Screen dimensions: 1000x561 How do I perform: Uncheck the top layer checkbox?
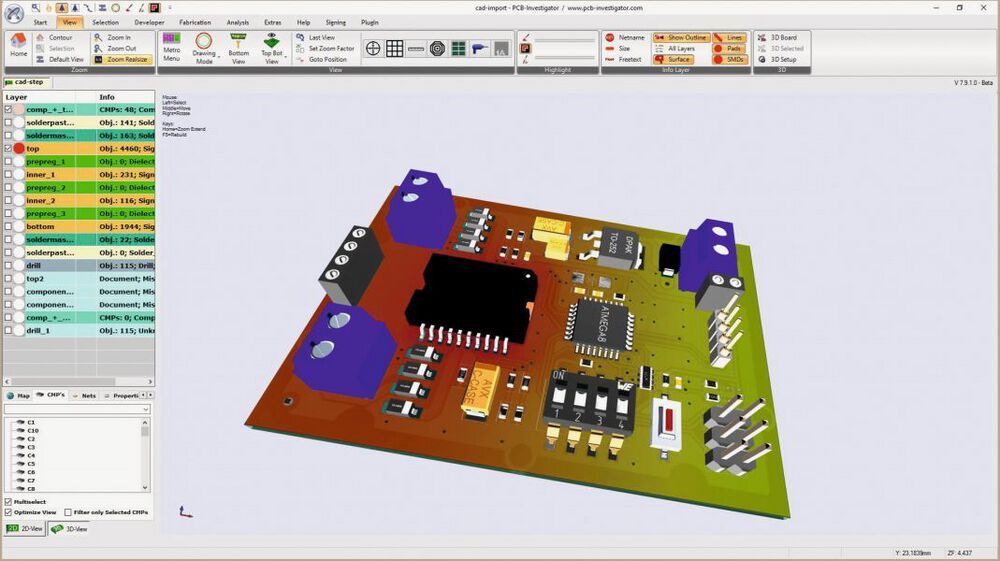tap(8, 148)
